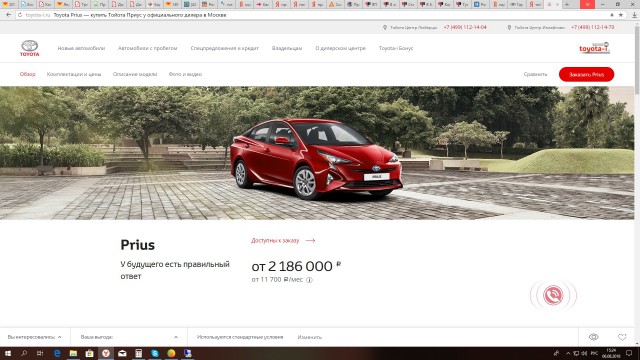Click the heart favorites icon in bottom bar
The width and height of the screenshot is (640, 360).
622,337
